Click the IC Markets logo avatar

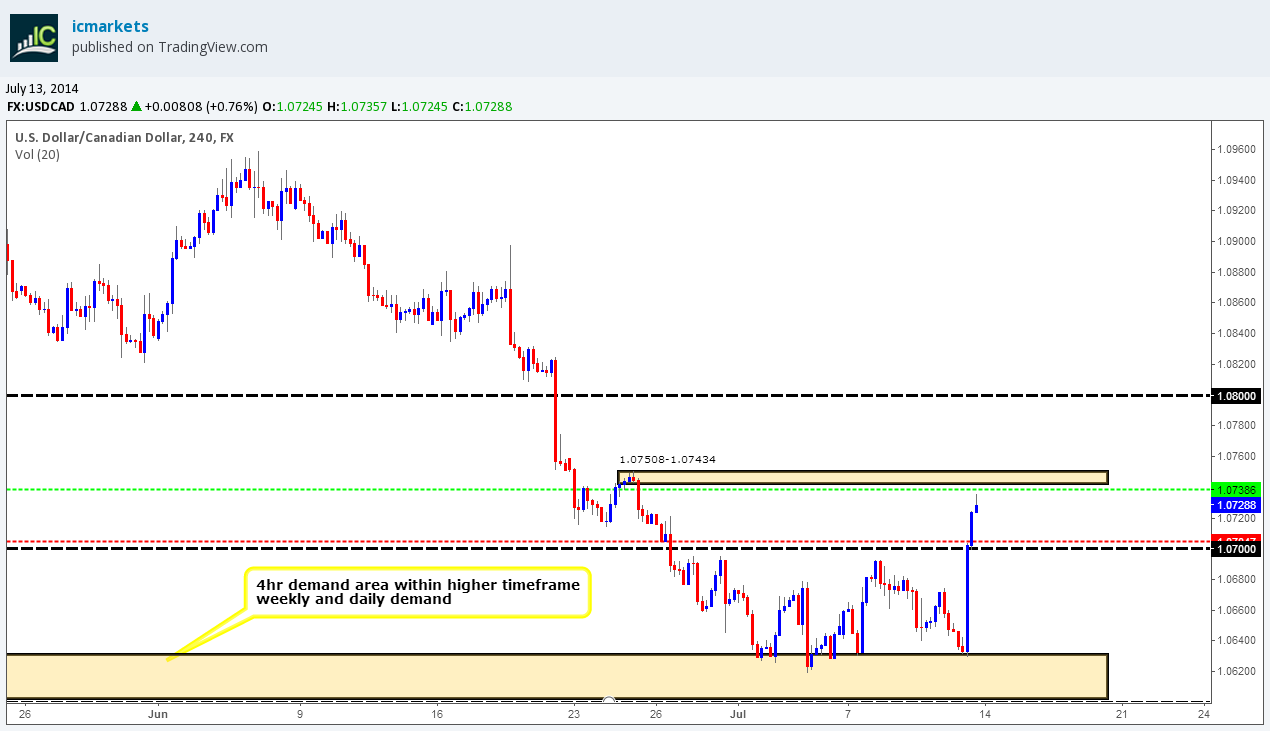pyautogui.click(x=36, y=37)
